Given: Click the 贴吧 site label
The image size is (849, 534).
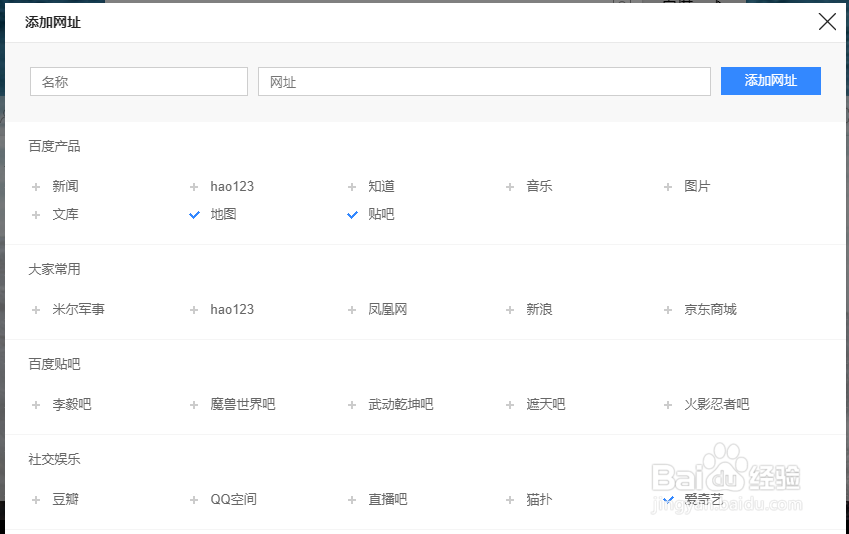Looking at the screenshot, I should click(381, 214).
